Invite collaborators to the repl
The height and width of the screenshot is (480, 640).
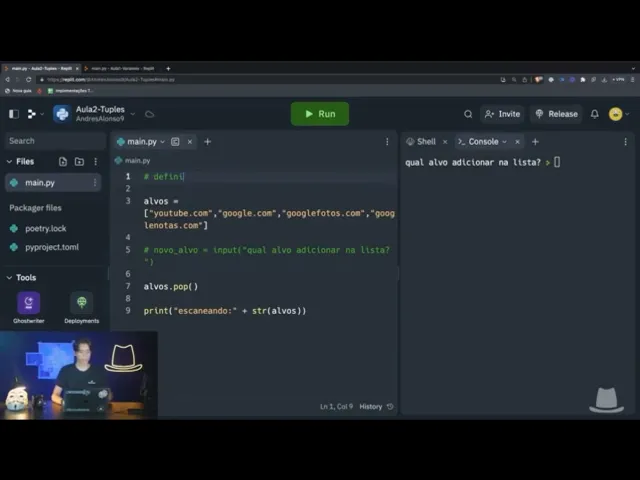502,114
